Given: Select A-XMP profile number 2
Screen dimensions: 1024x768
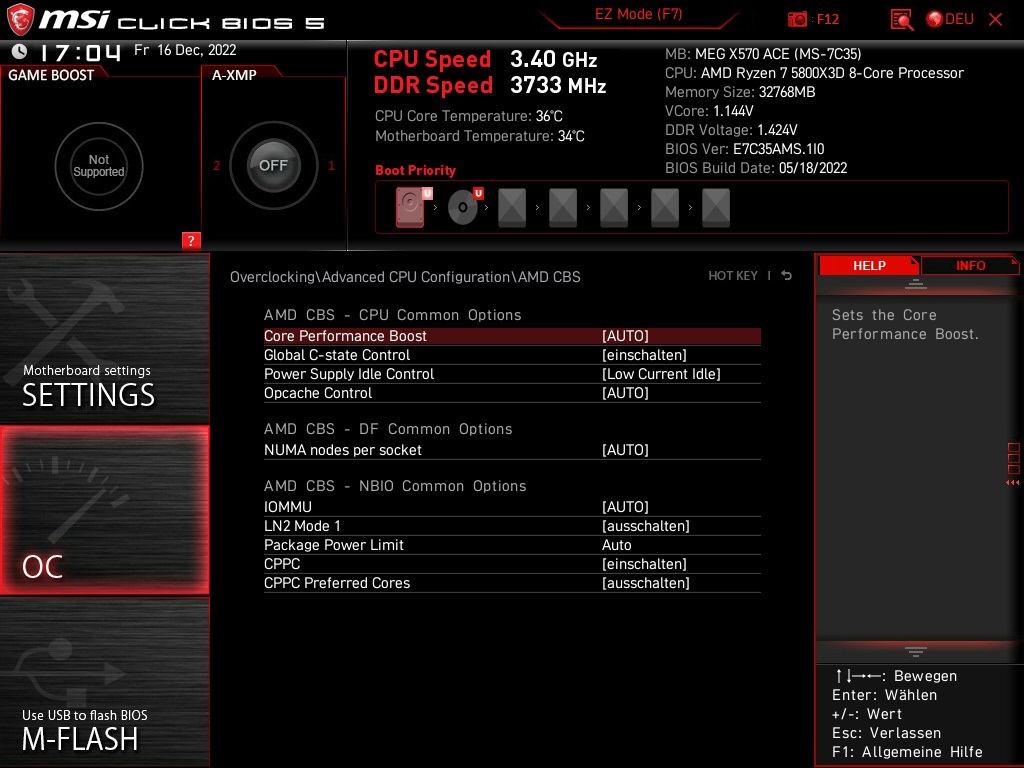Looking at the screenshot, I should pos(216,166).
